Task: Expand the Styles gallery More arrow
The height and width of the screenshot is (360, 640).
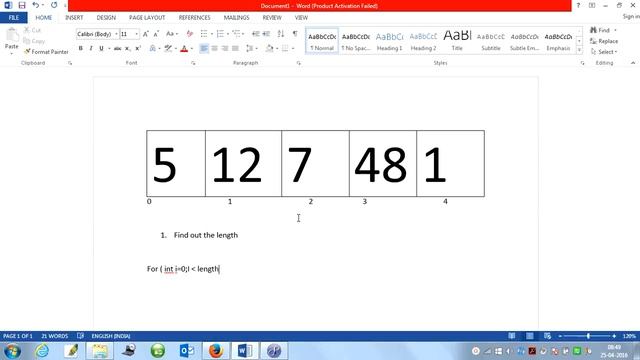Action: coord(579,49)
